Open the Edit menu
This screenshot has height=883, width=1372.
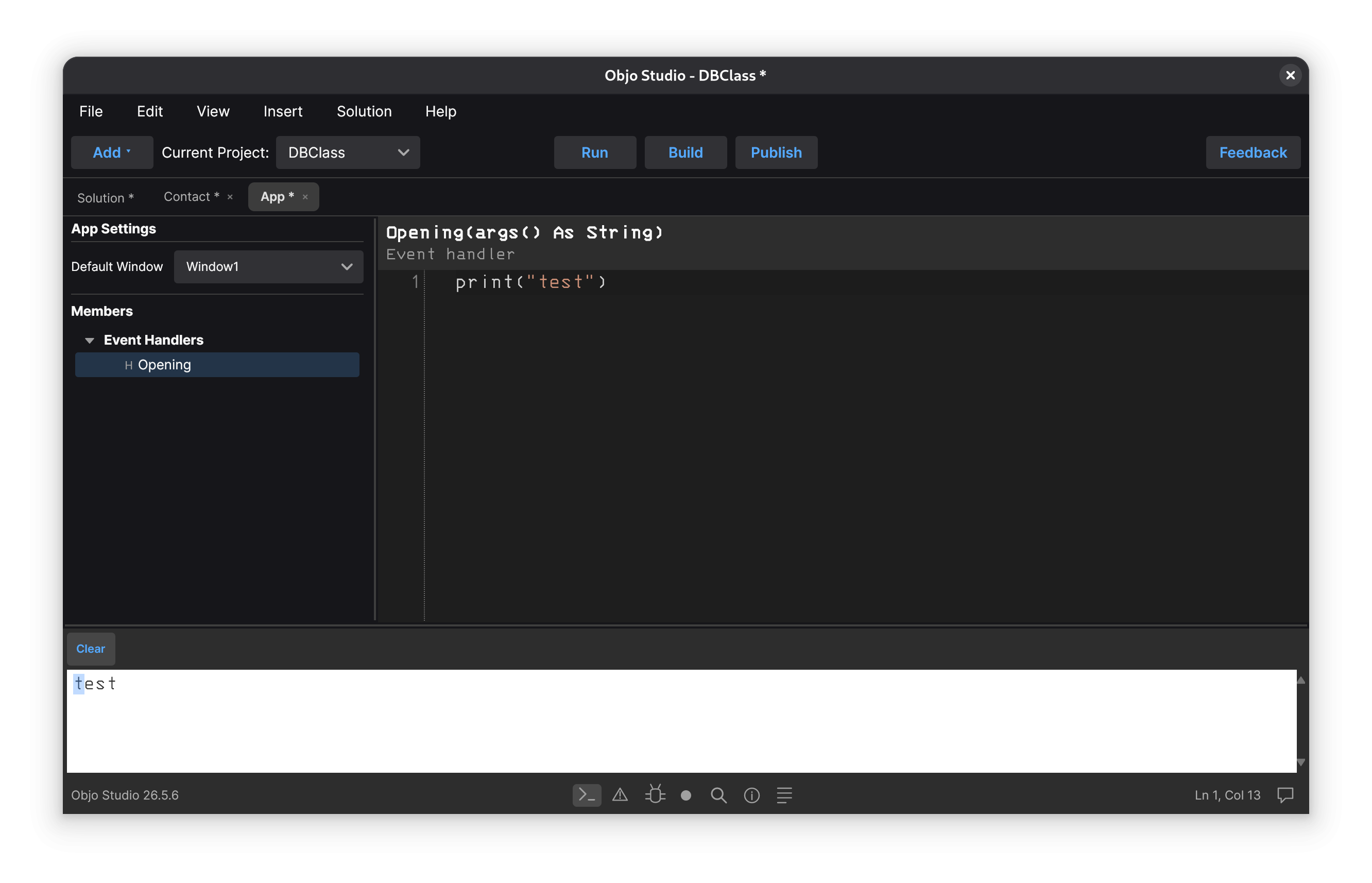tap(149, 111)
